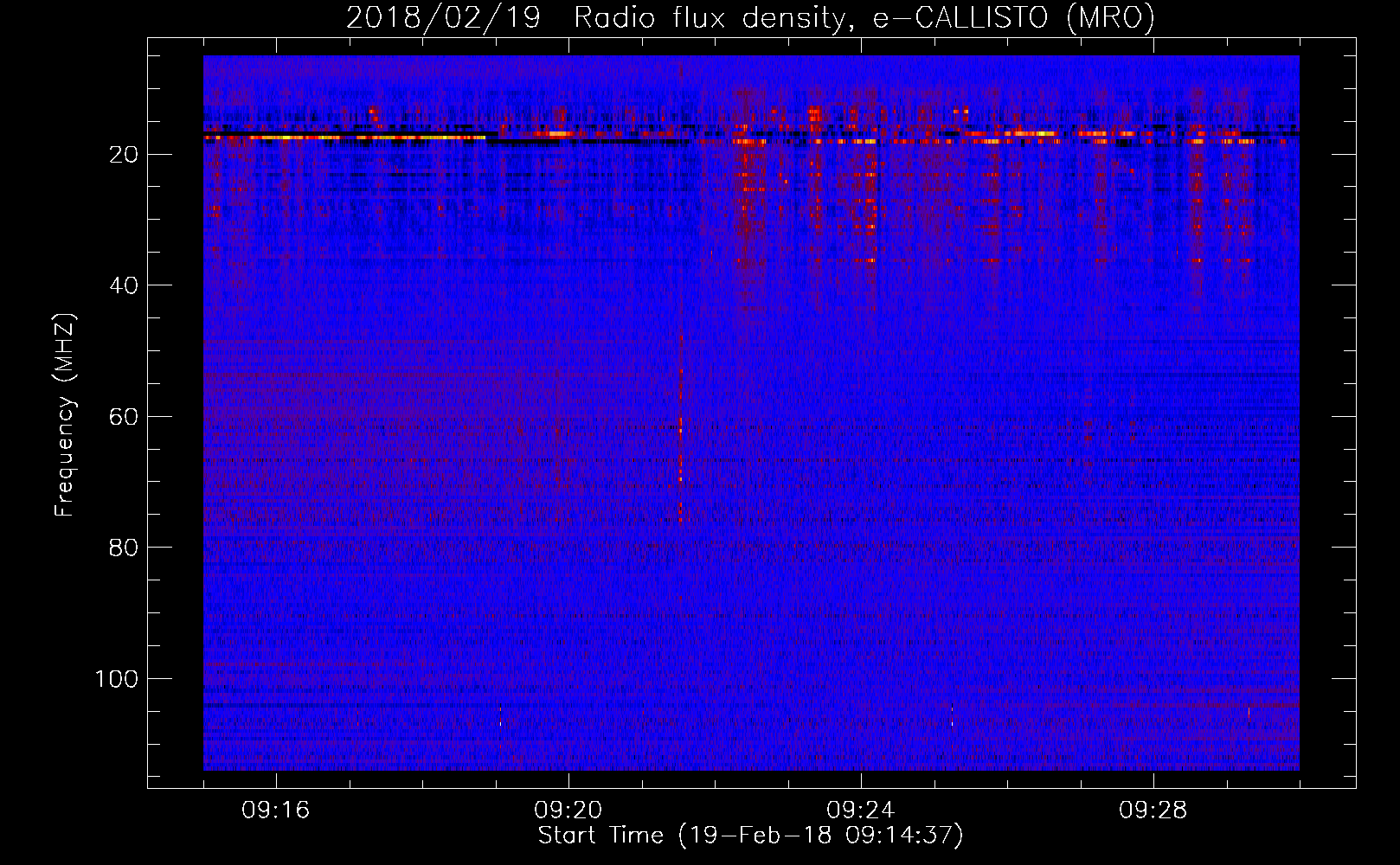Select the 09:28 time tick label
The image size is (1400, 865).
point(1153,811)
